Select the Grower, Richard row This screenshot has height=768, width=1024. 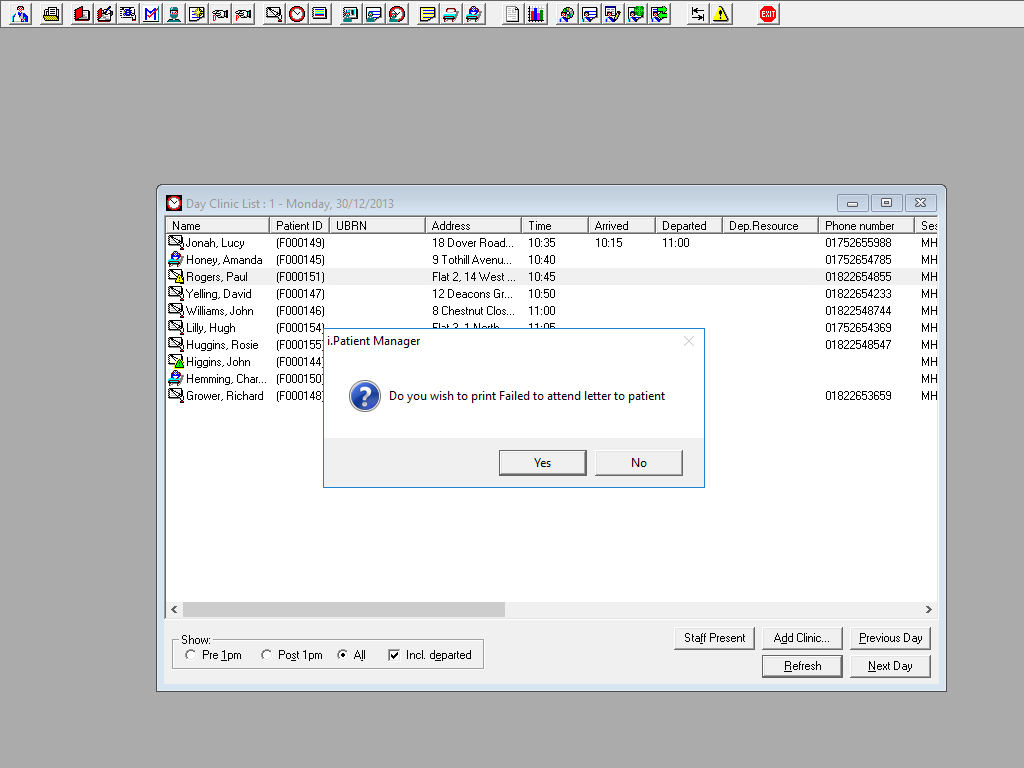pyautogui.click(x=552, y=396)
